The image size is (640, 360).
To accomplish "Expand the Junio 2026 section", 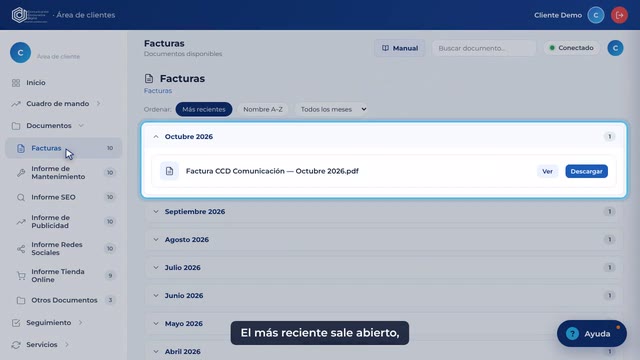I will point(156,296).
